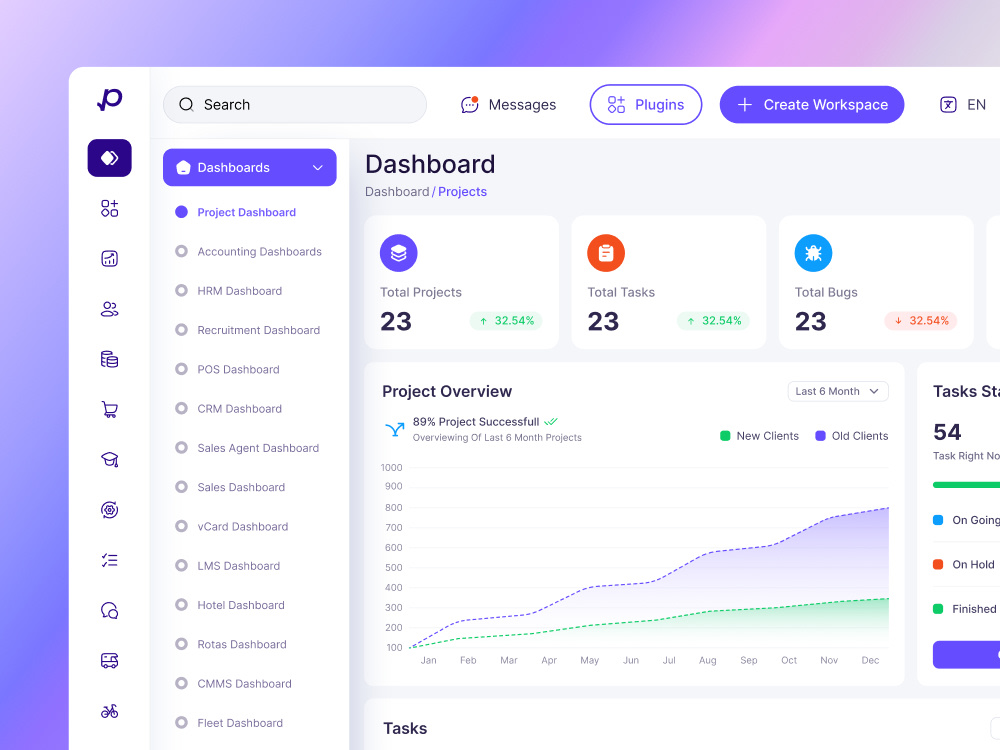The width and height of the screenshot is (1000, 750).
Task: Open Sales Dashboard menu item
Action: (x=241, y=487)
